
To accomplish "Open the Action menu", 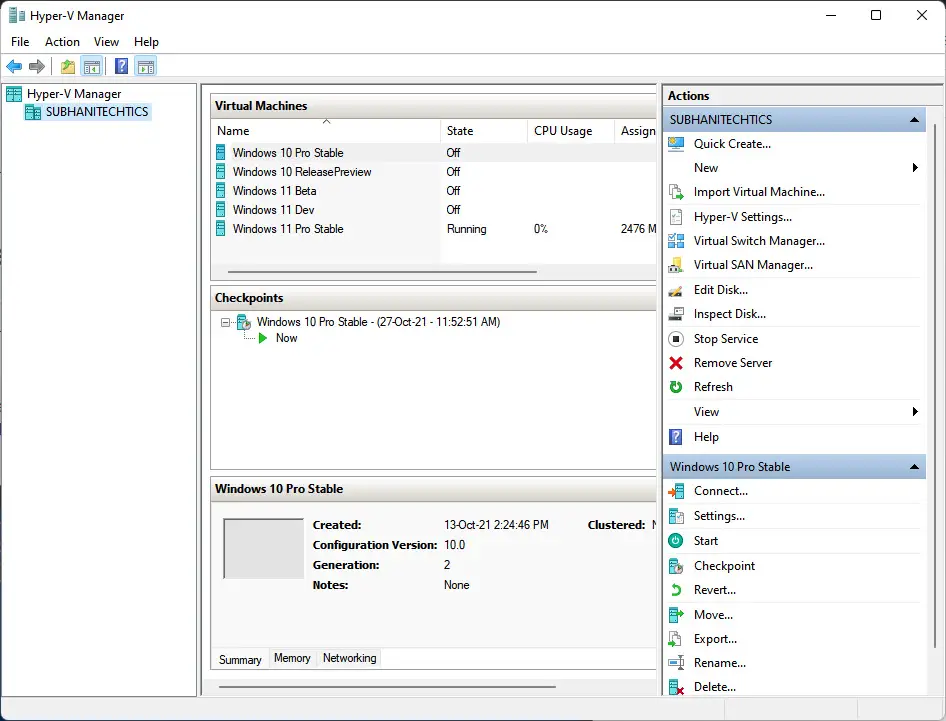I will [x=62, y=42].
